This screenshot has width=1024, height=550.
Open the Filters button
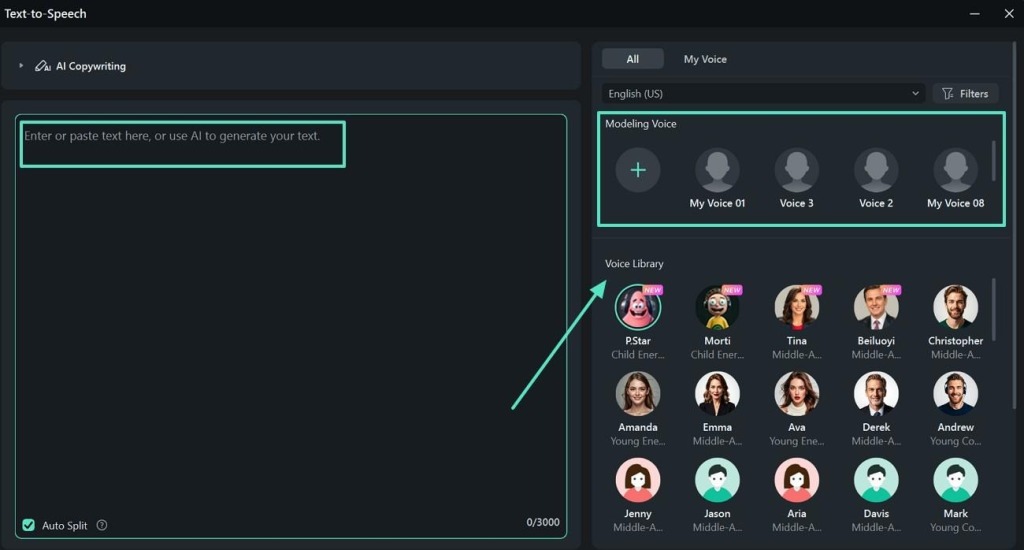pyautogui.click(x=965, y=94)
